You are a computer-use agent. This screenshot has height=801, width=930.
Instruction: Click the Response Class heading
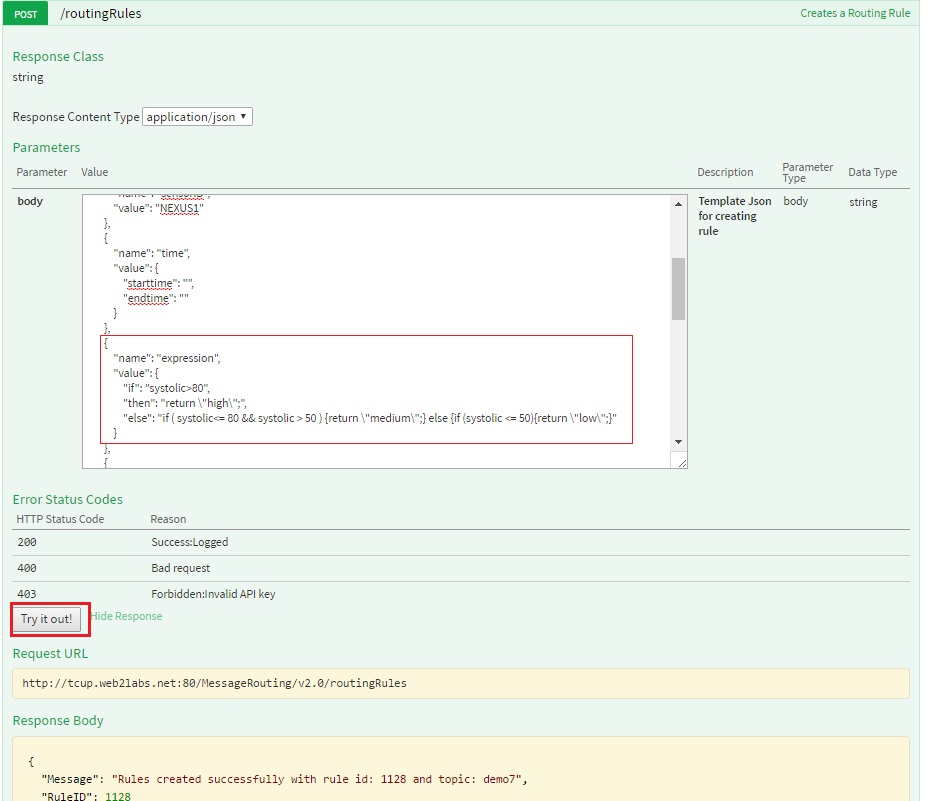coord(58,57)
